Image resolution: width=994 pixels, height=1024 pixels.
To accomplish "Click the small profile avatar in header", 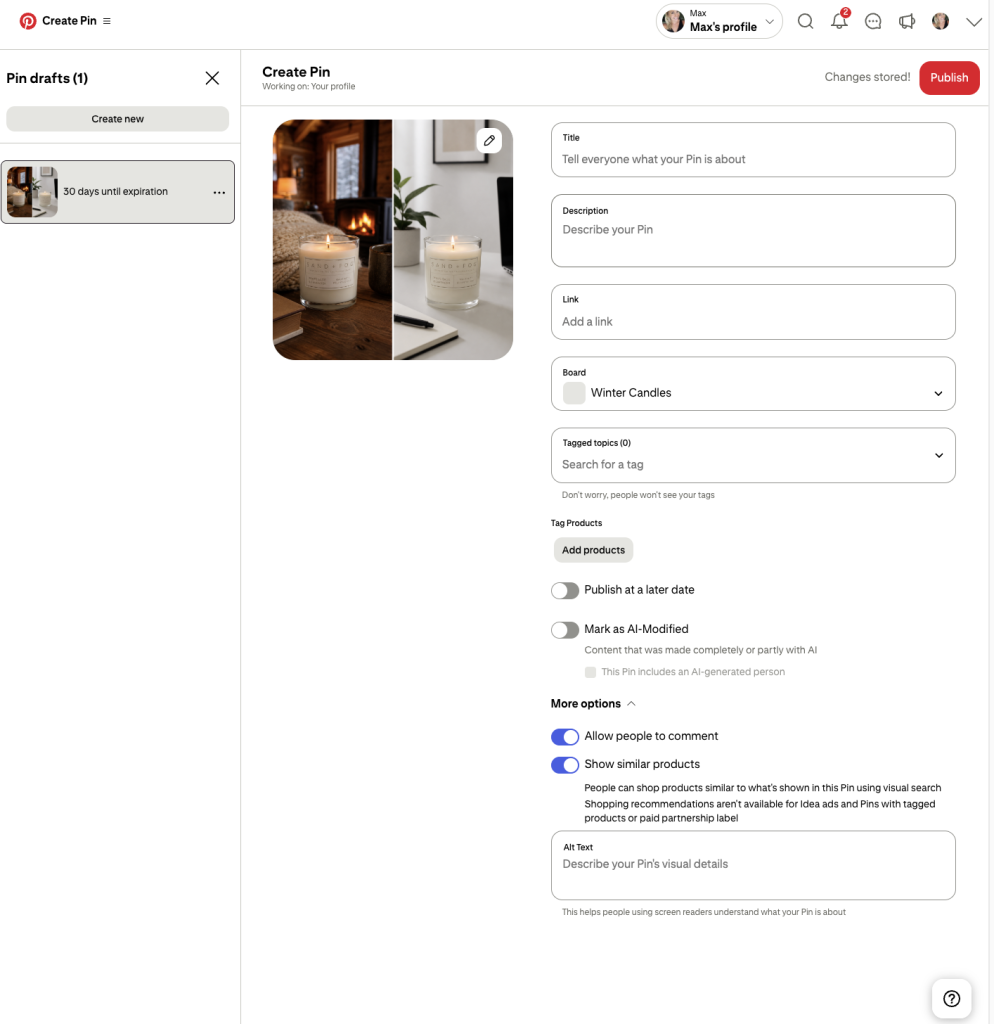I will coord(940,22).
